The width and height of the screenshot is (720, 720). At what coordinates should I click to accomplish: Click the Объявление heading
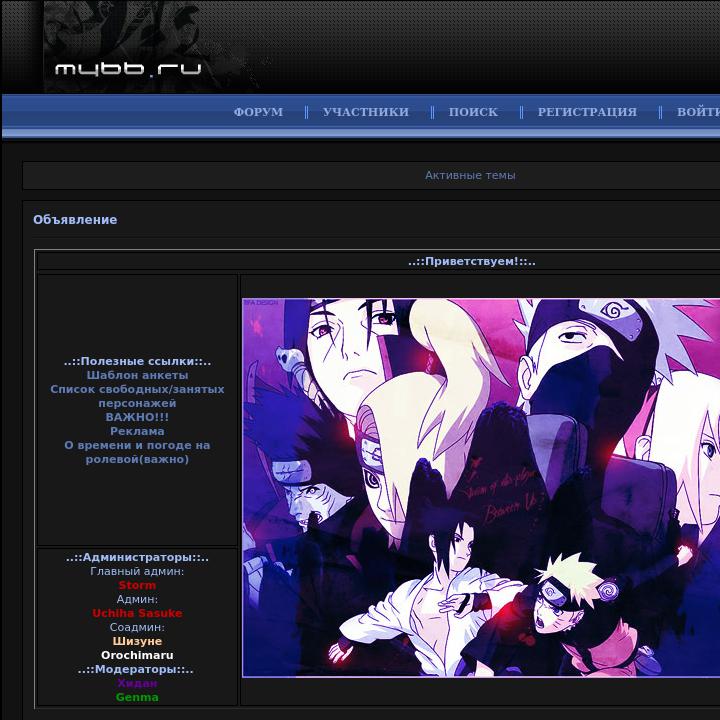tap(75, 220)
